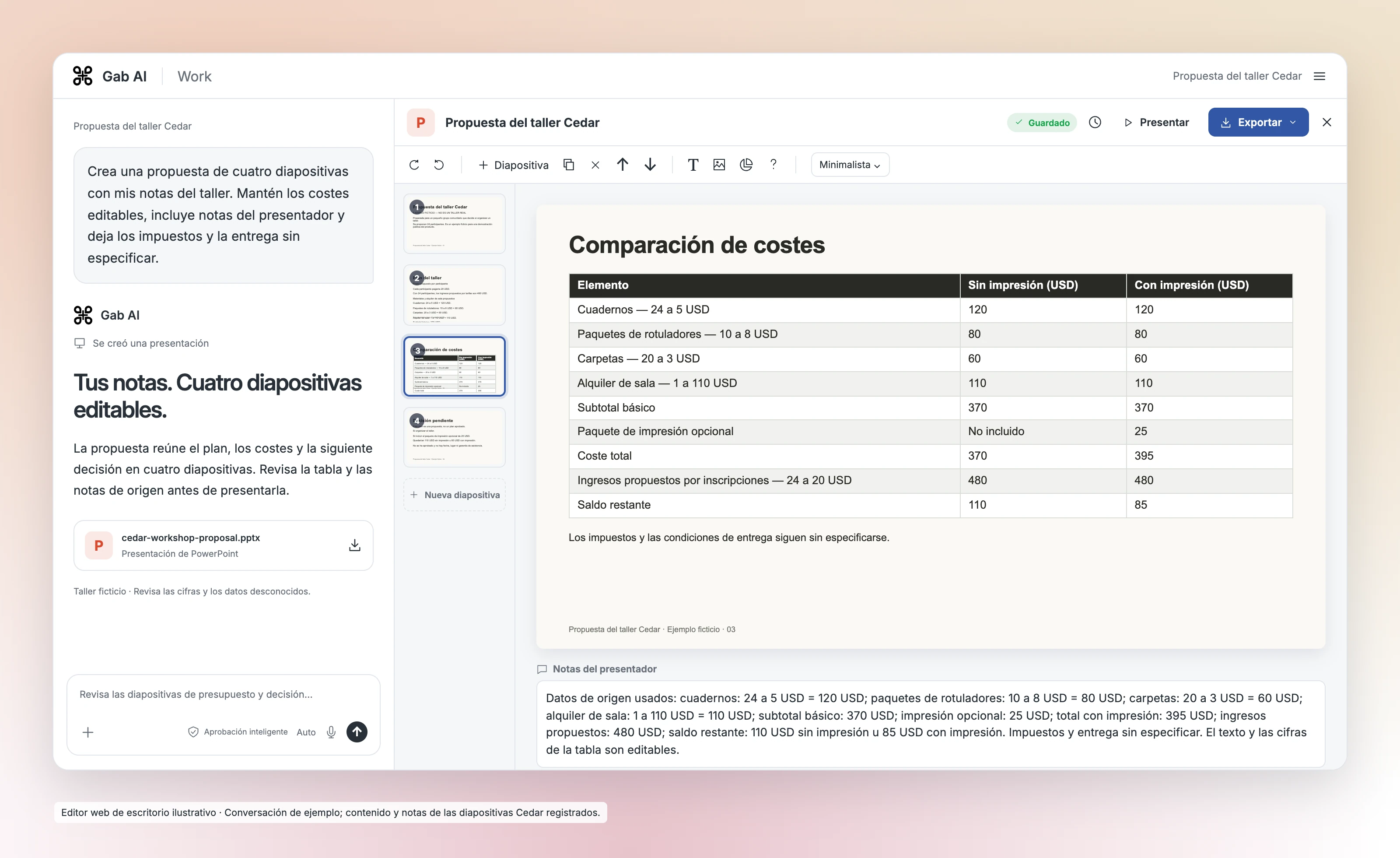The image size is (1400, 858).
Task: Move slide up with the up arrow
Action: 622,165
